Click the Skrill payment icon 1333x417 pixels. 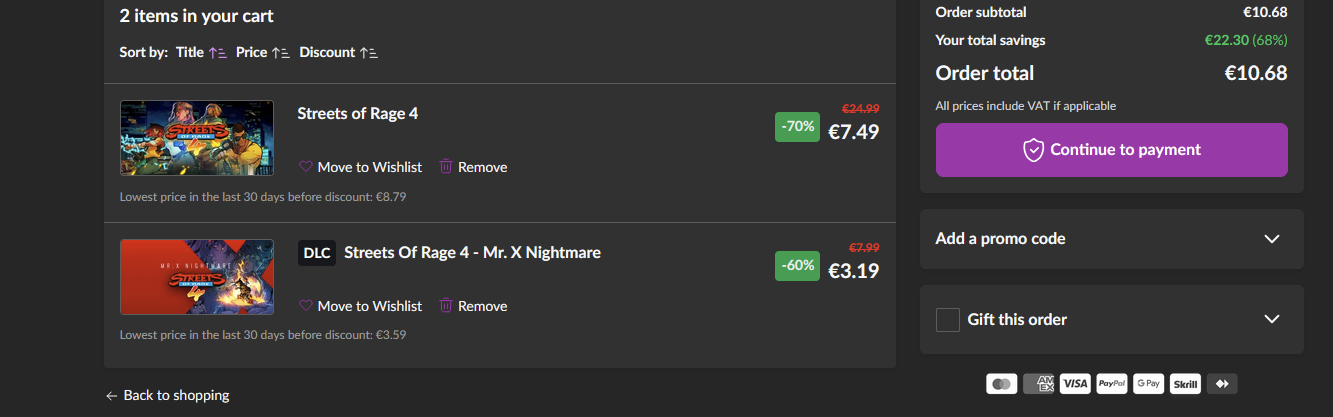coord(1185,383)
